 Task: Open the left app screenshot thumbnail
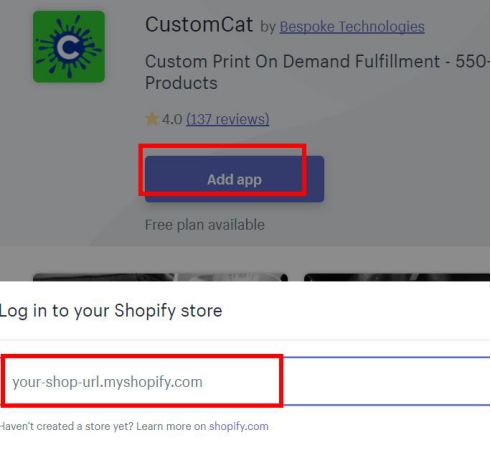pyautogui.click(x=160, y=277)
